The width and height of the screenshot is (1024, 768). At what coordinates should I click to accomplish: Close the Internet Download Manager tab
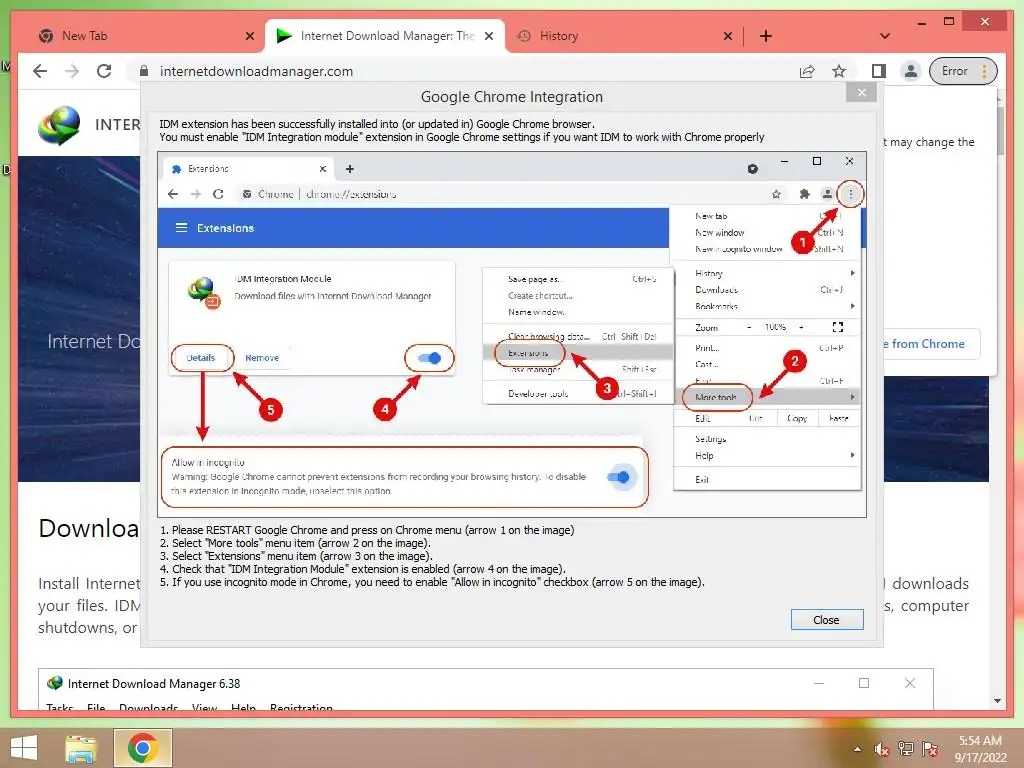488,36
